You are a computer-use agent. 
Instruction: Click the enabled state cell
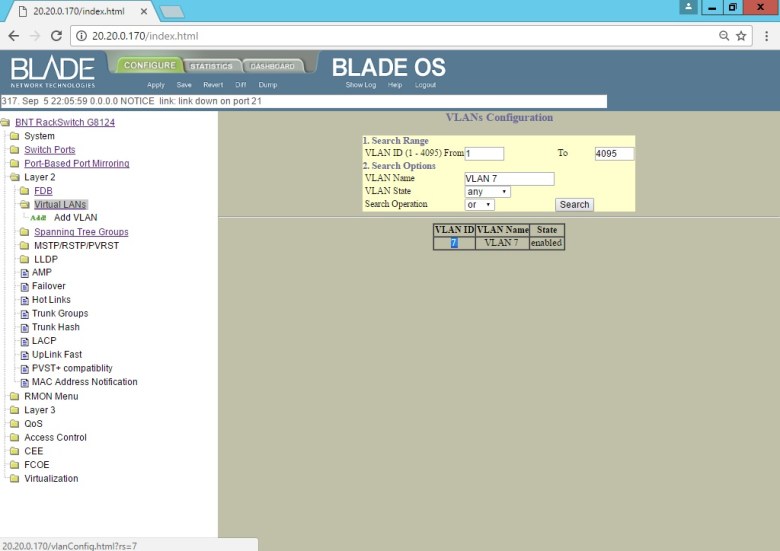click(x=546, y=243)
